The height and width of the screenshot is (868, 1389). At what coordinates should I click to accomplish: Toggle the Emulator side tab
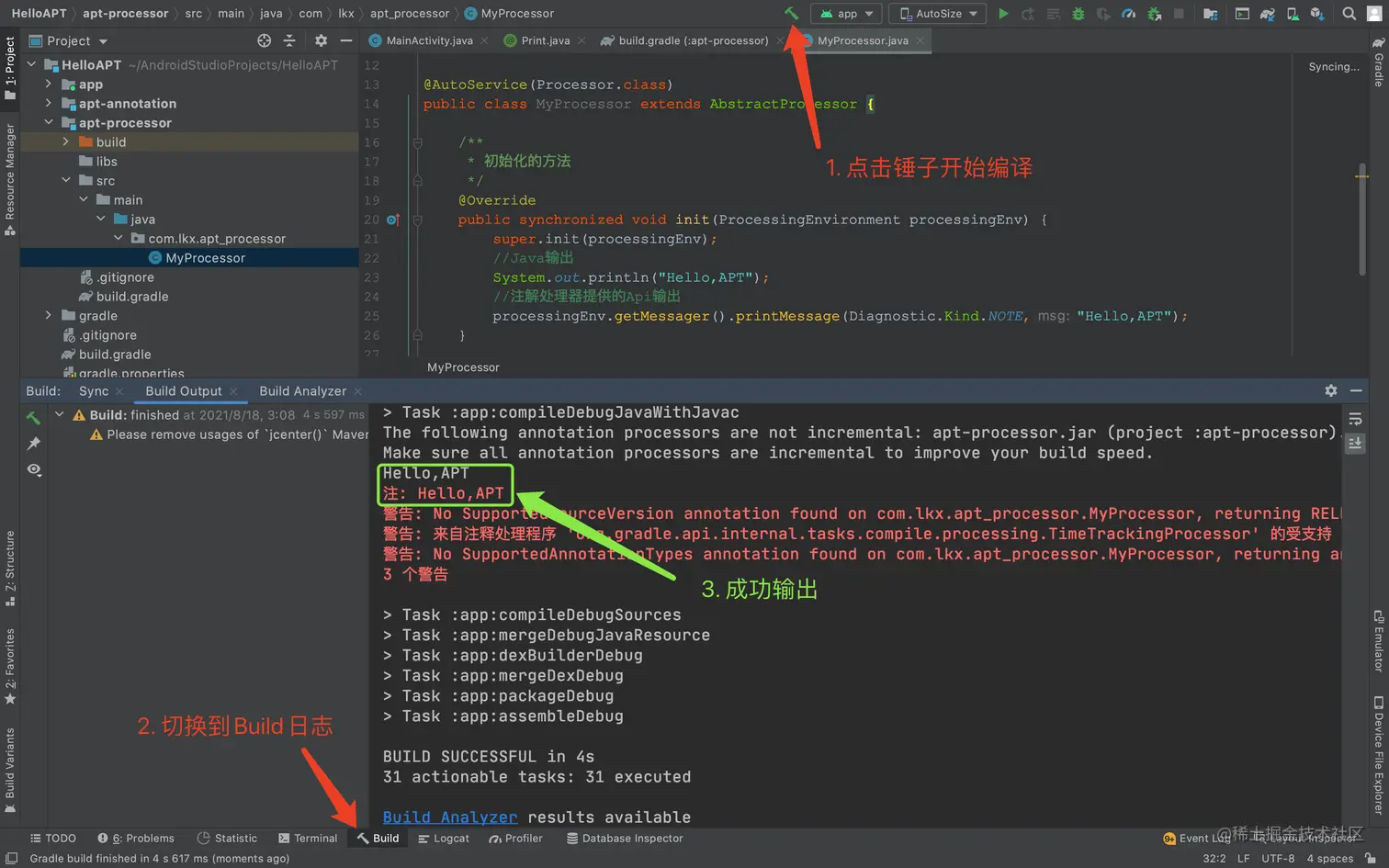point(1378,641)
